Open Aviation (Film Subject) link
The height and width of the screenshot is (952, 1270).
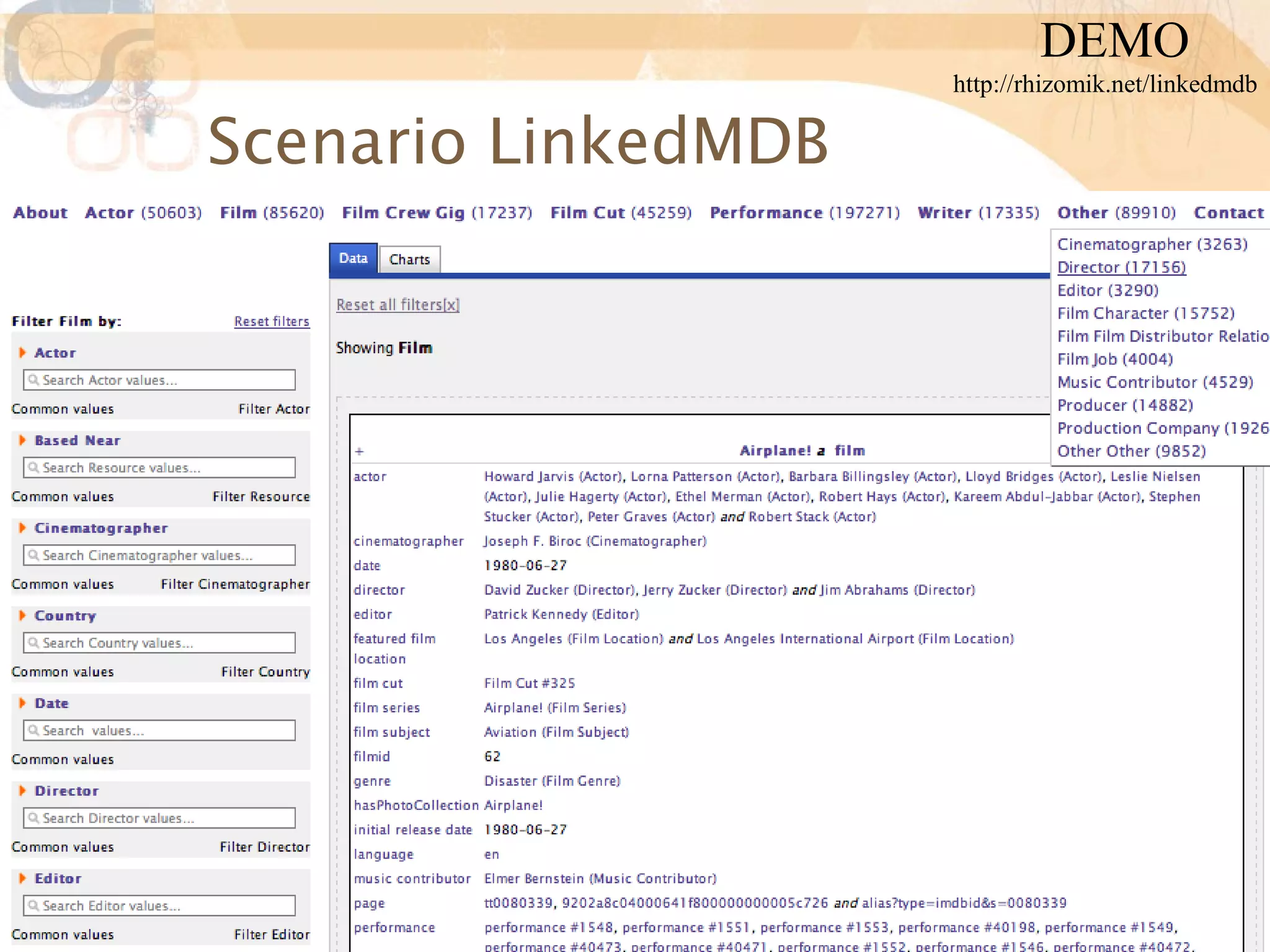pyautogui.click(x=556, y=732)
